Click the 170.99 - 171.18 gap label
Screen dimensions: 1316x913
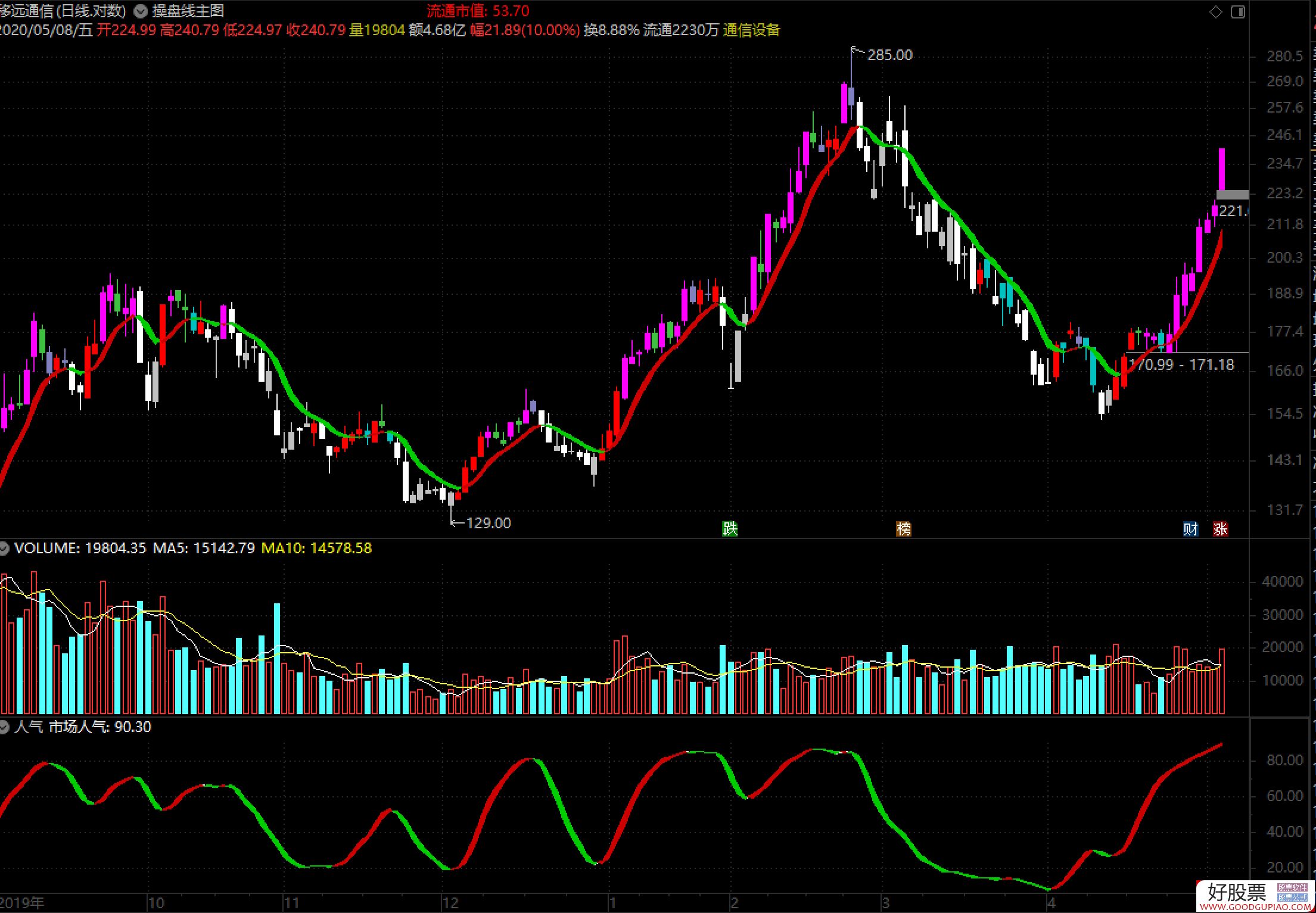pos(1182,364)
